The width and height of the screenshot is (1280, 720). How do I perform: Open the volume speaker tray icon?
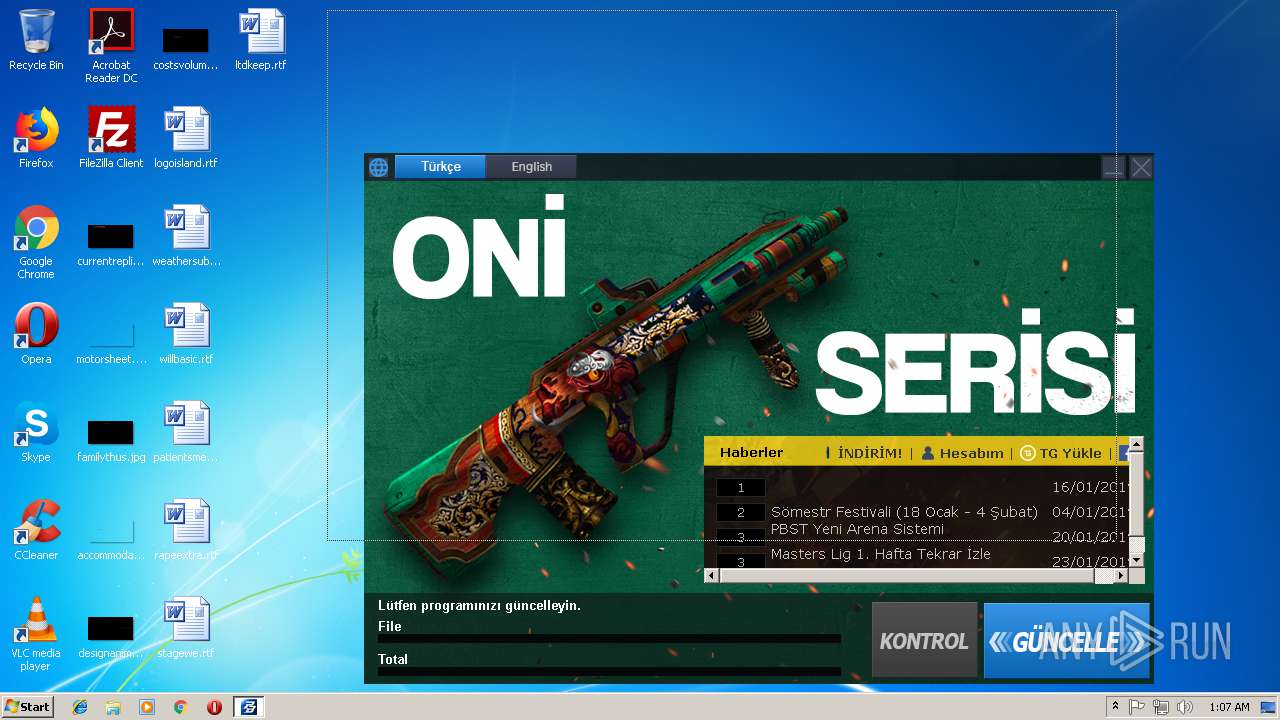tap(1185, 707)
